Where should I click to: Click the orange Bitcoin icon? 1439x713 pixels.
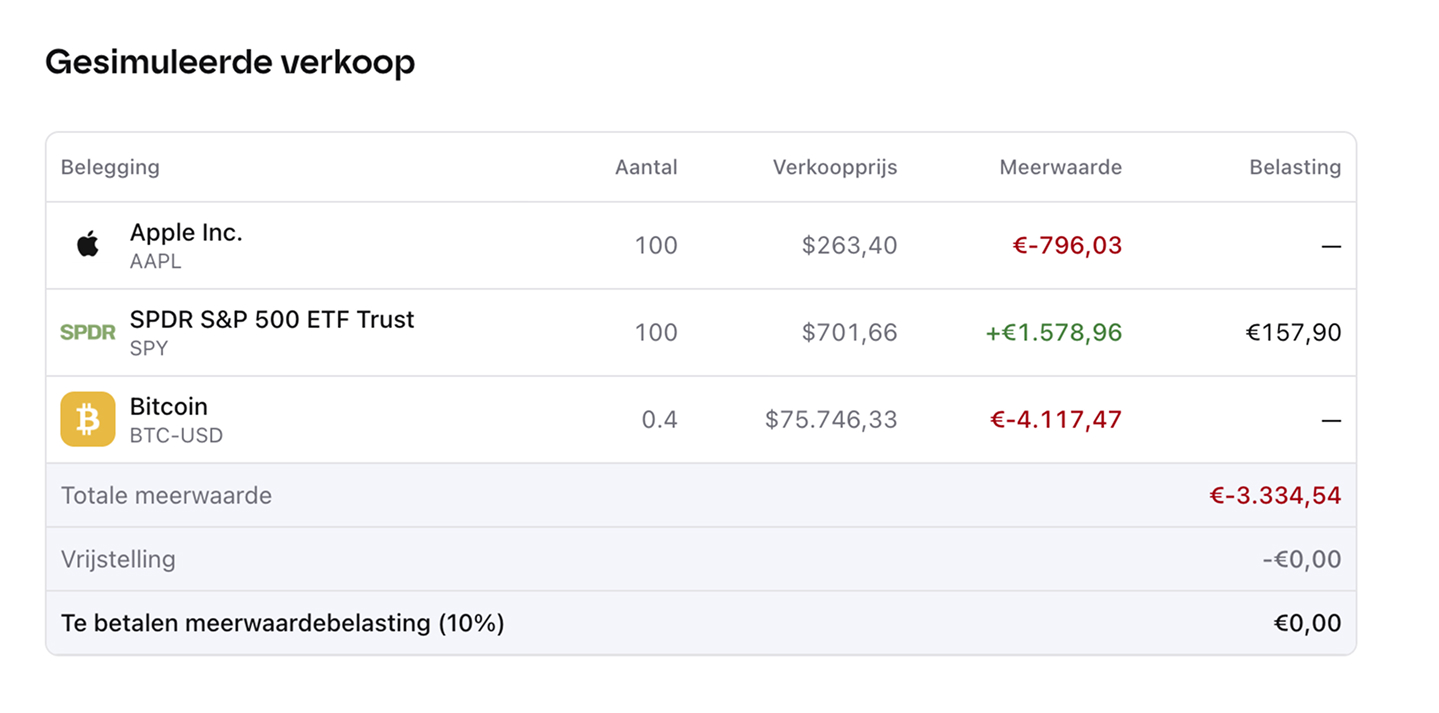pyautogui.click(x=88, y=419)
